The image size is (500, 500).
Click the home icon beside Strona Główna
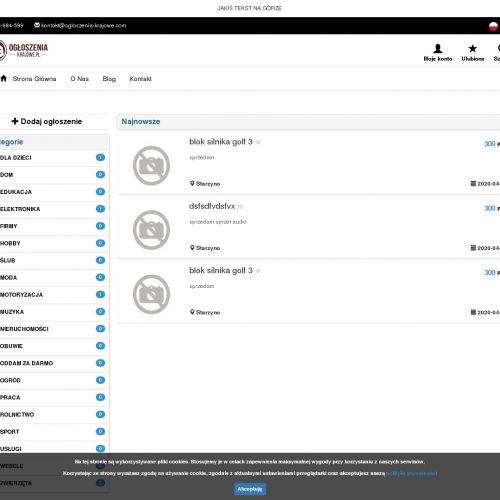click(4, 79)
